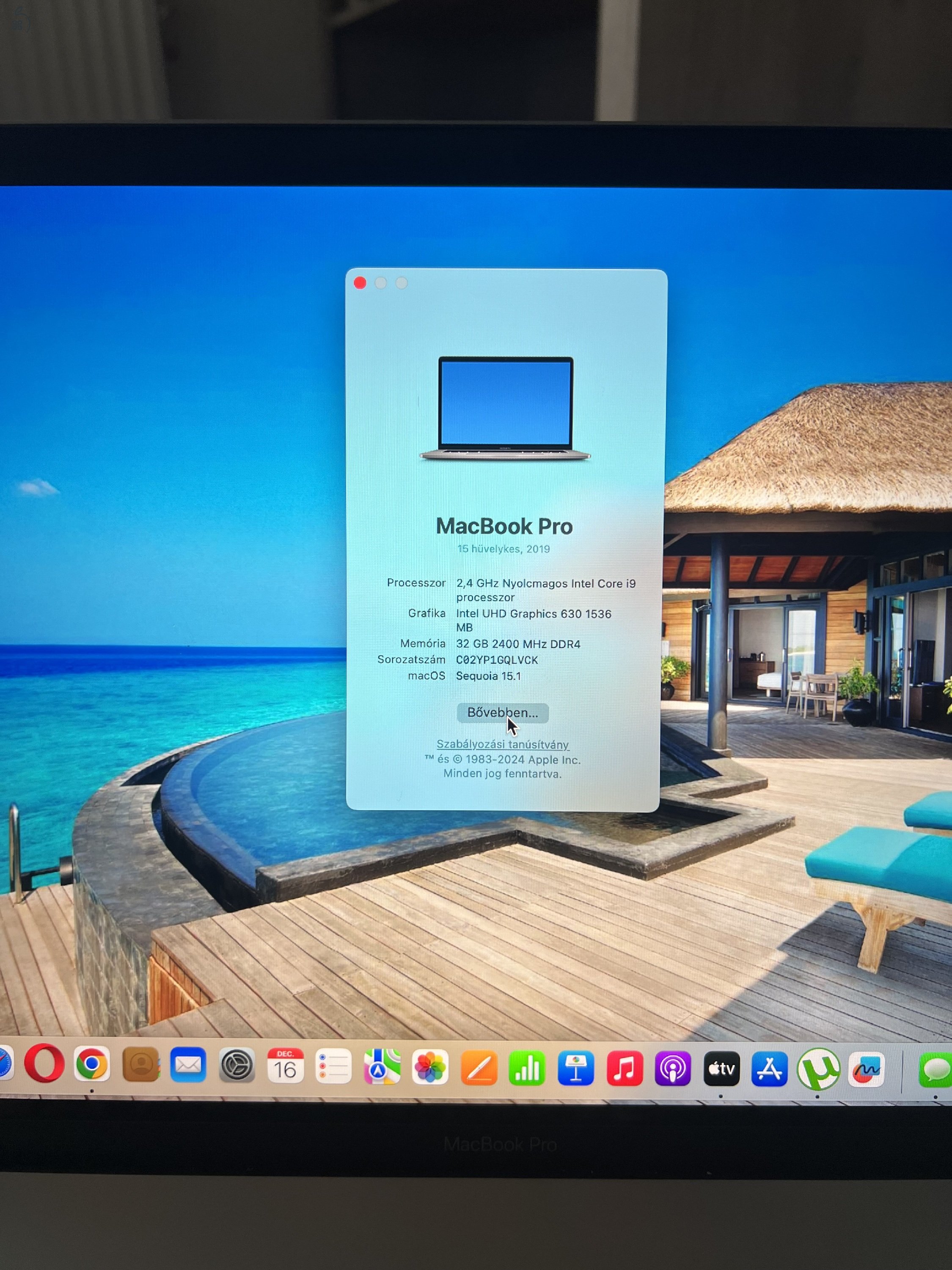Image resolution: width=952 pixels, height=1270 pixels.
Task: Click the 32 GB 2400 MHz DDR4 value
Action: tap(518, 644)
